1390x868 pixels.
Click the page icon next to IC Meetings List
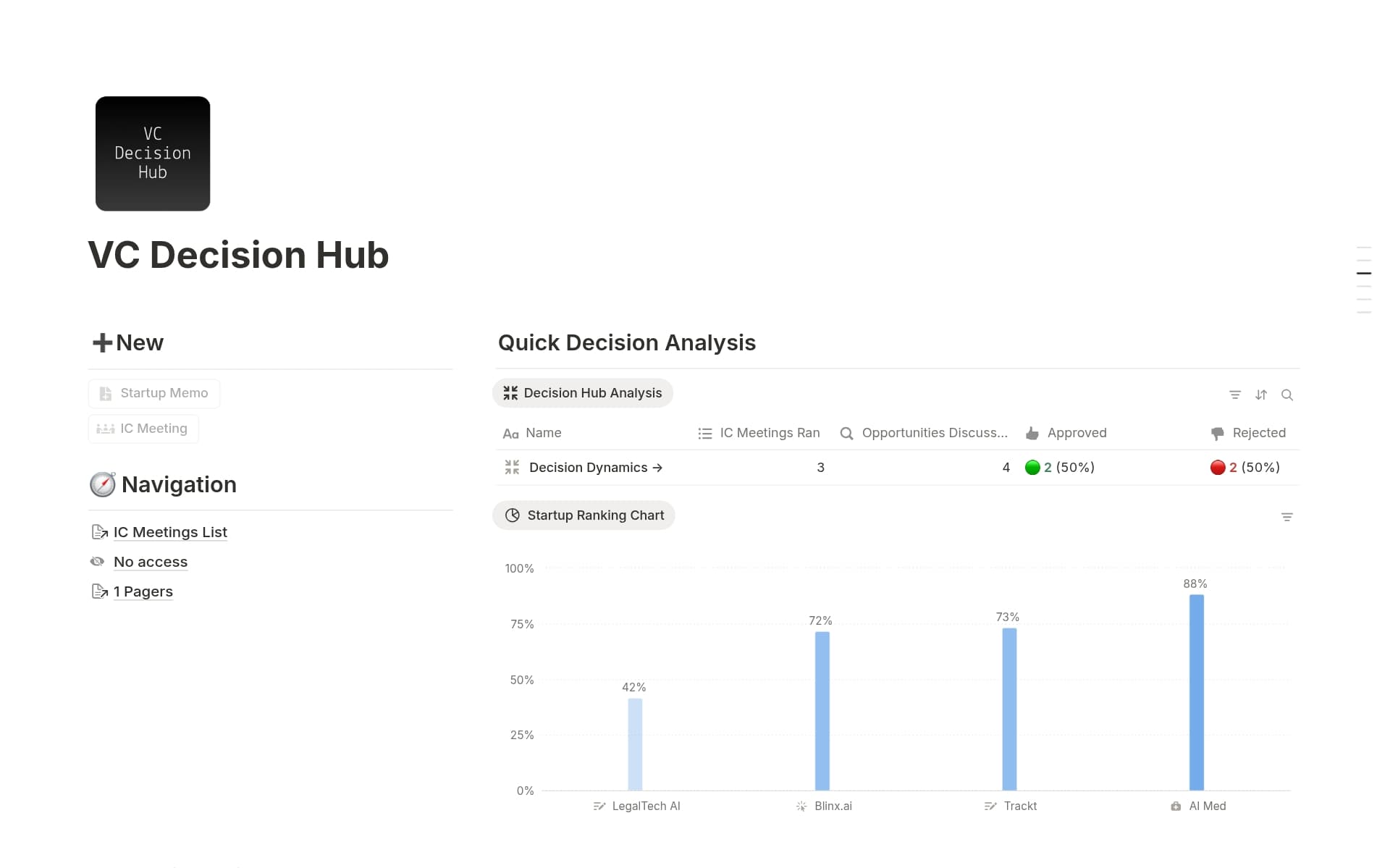99,532
